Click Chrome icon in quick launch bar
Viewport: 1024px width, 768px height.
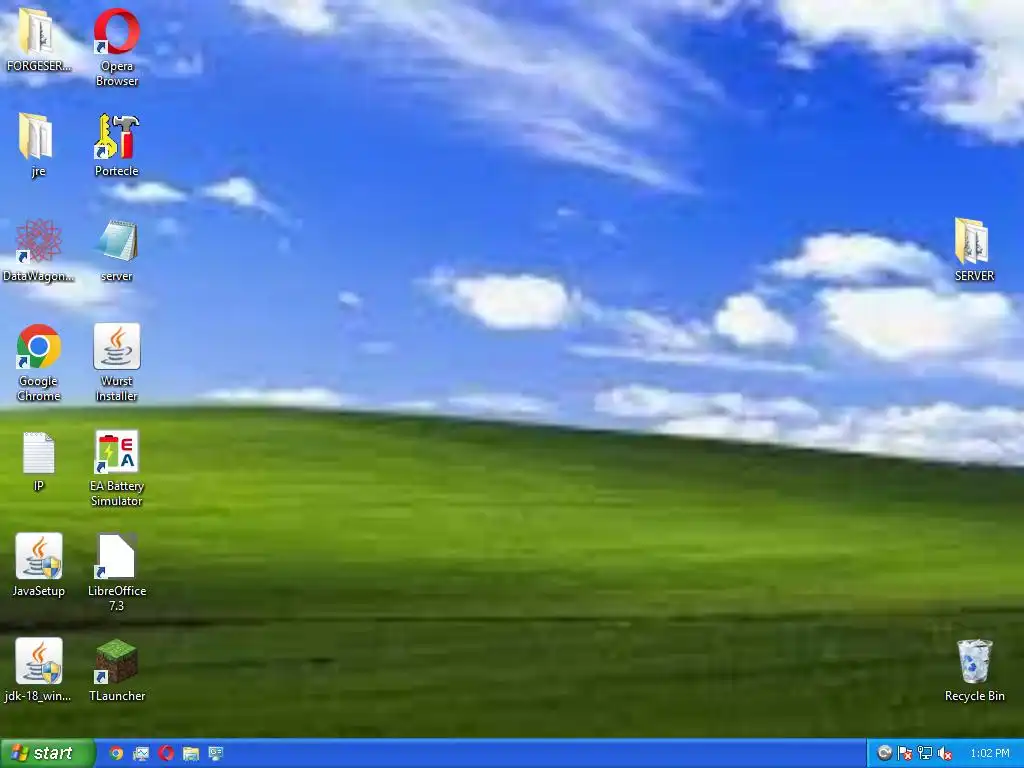click(x=116, y=753)
